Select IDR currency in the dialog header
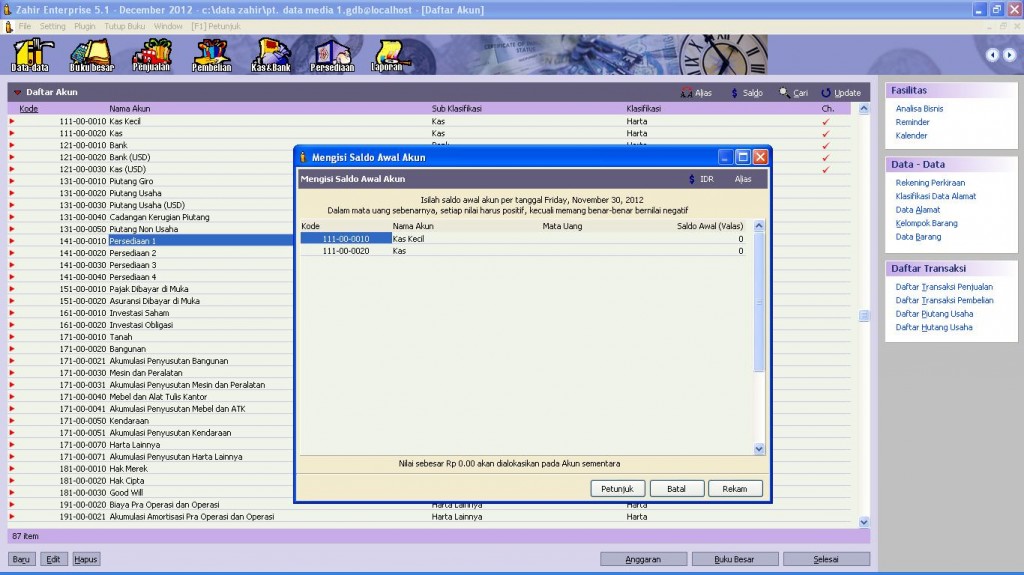The image size is (1024, 575). (x=700, y=179)
